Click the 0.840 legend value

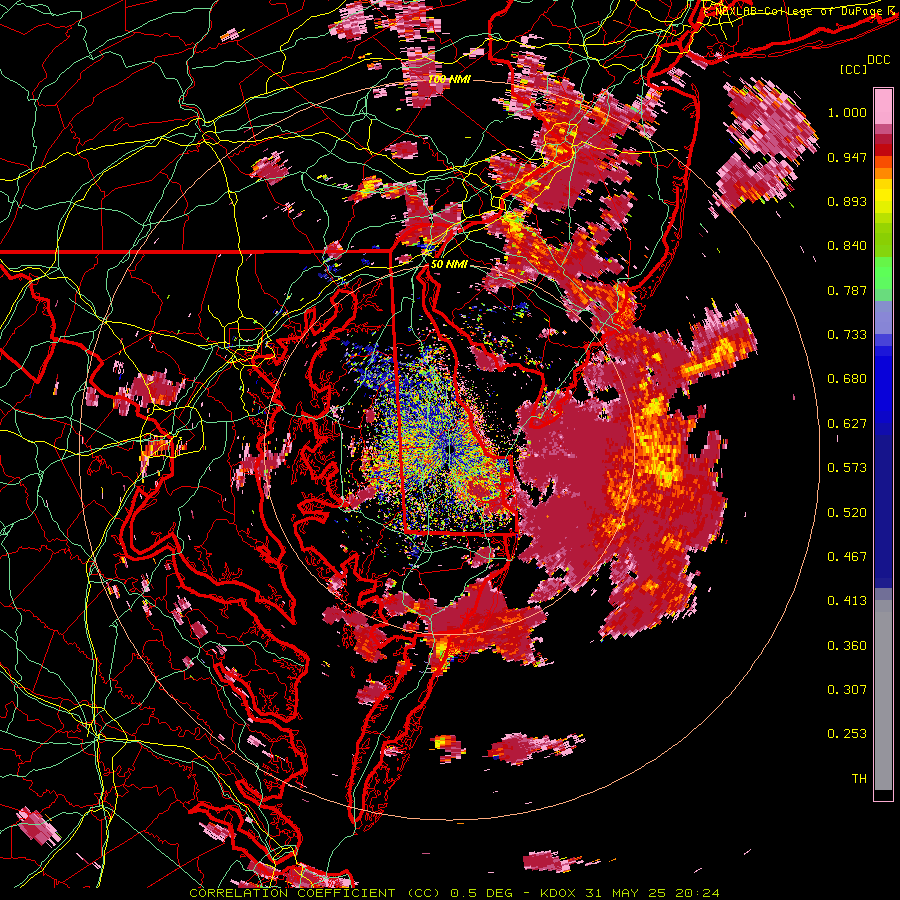[x=847, y=246]
